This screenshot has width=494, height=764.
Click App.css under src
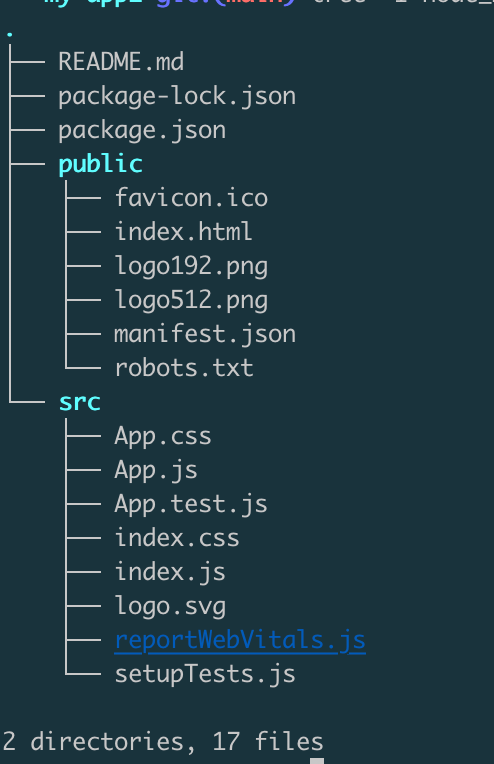pyautogui.click(x=163, y=436)
